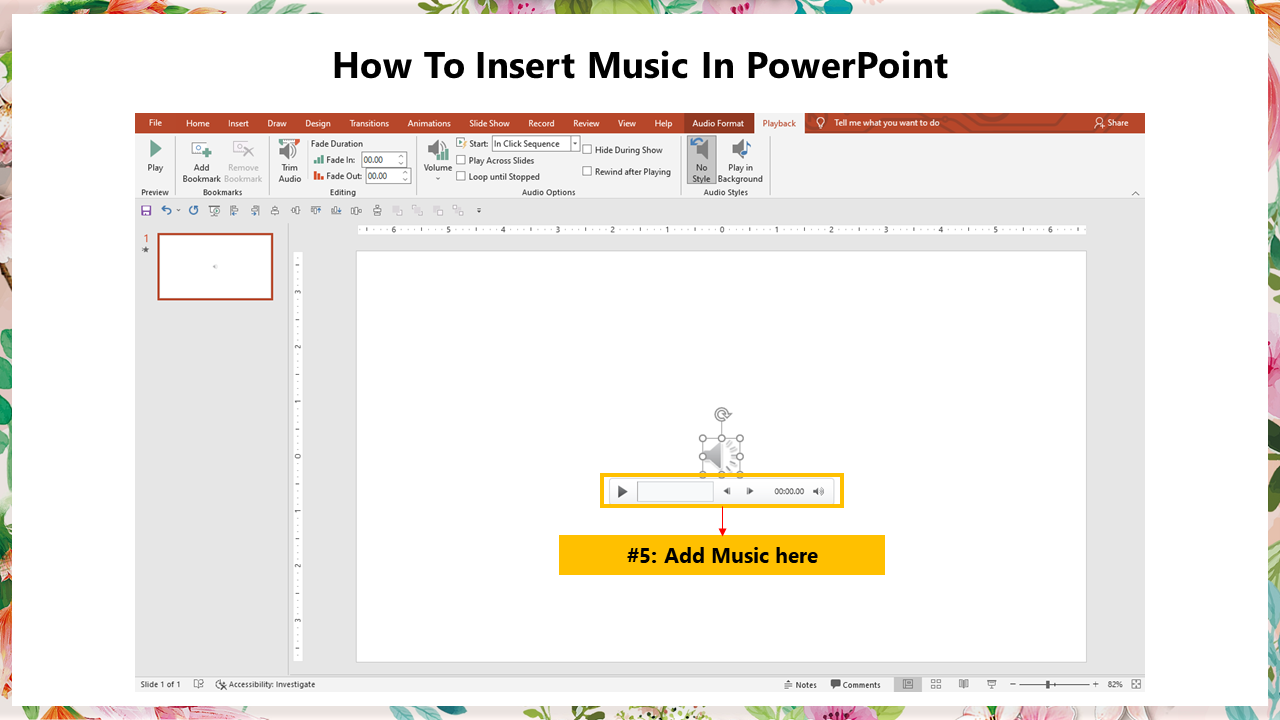
Task: Toggle the Notes pane
Action: 800,685
